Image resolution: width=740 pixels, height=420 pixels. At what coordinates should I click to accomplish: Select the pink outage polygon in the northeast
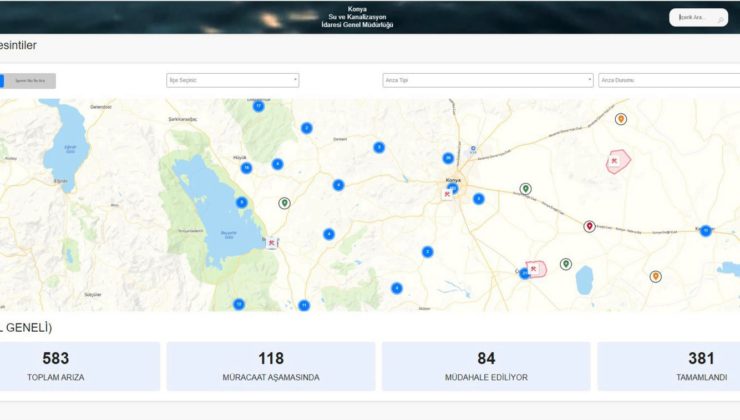617,161
